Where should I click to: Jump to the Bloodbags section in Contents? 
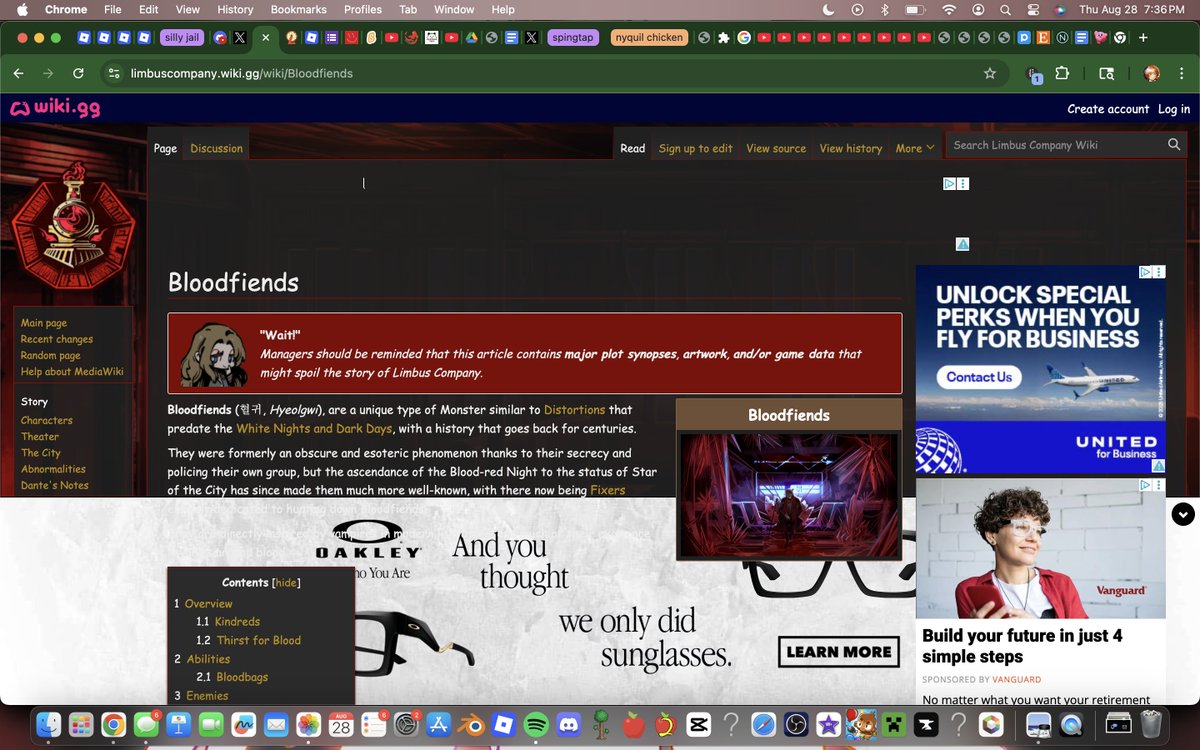tap(242, 677)
